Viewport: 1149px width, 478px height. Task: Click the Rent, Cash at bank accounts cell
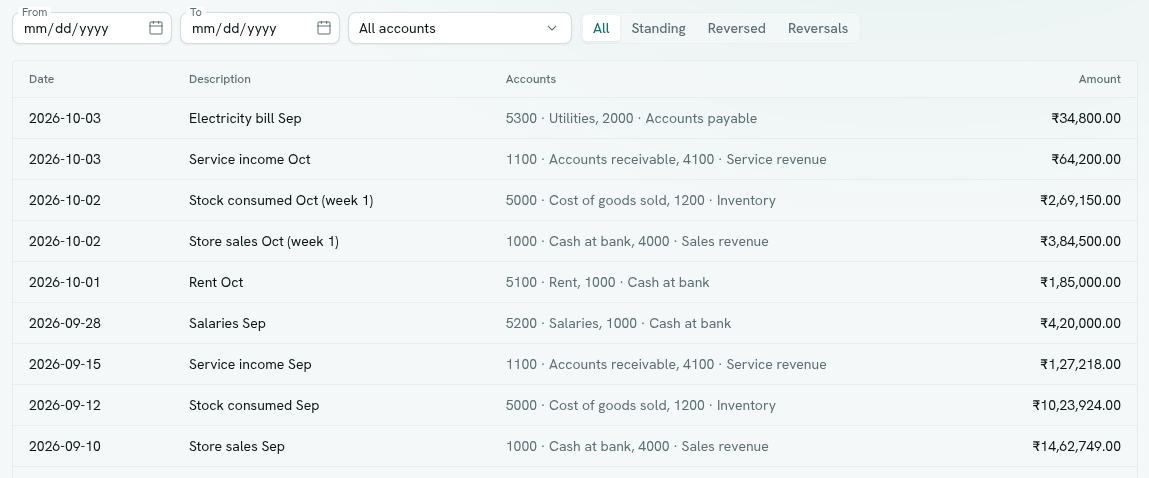(607, 282)
